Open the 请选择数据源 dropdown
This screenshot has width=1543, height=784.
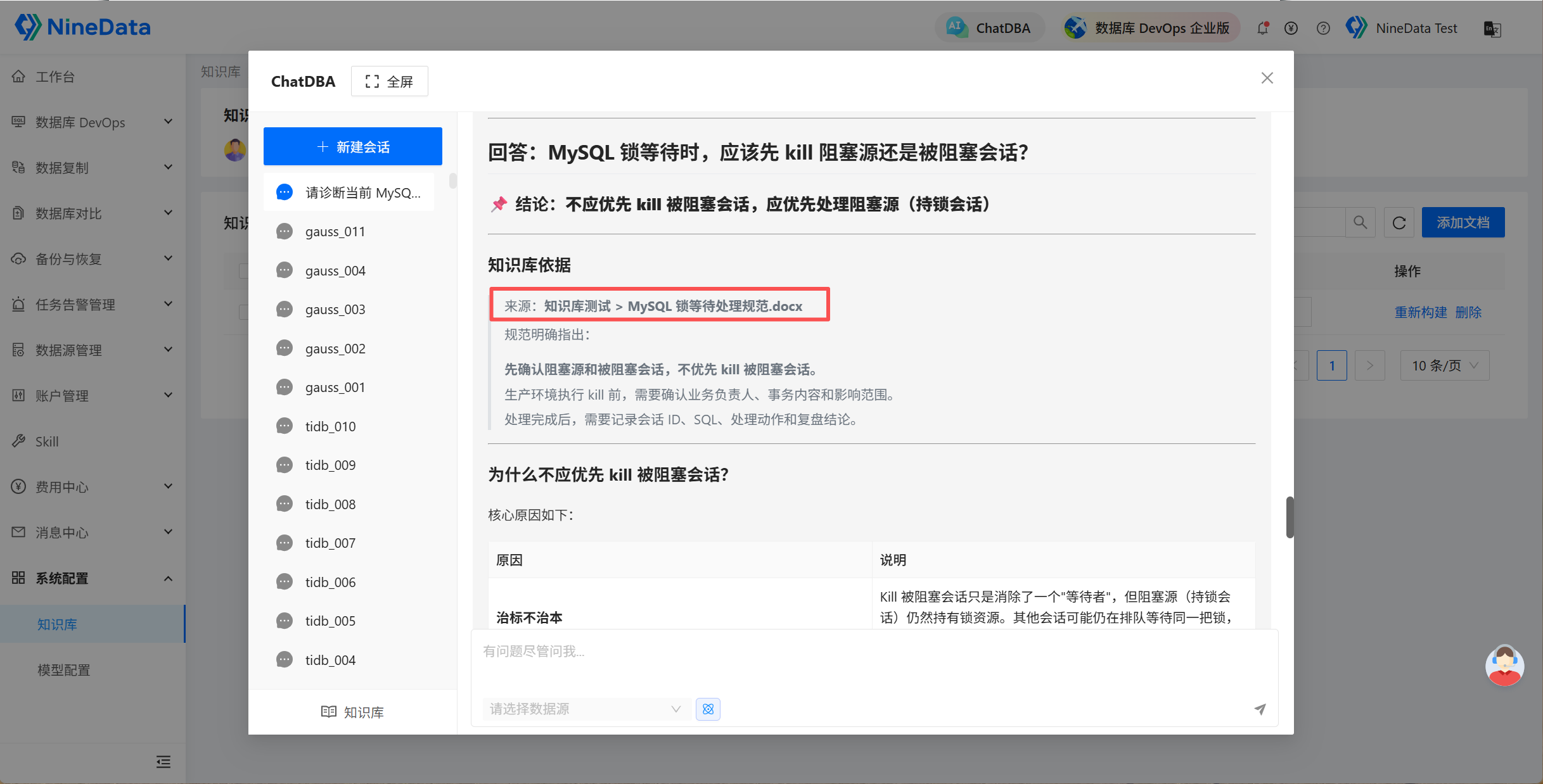click(x=586, y=709)
